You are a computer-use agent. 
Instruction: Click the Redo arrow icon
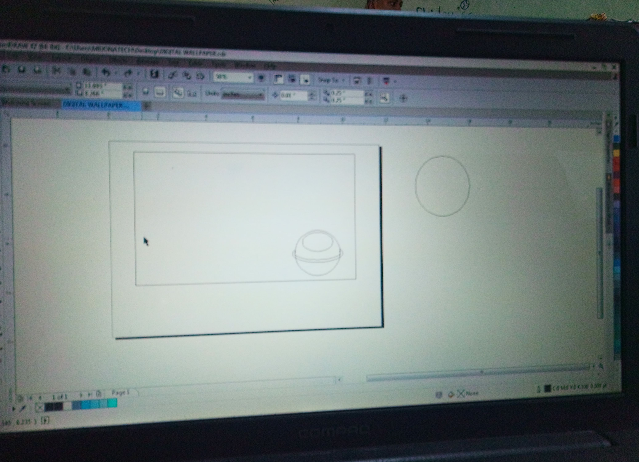[128, 73]
